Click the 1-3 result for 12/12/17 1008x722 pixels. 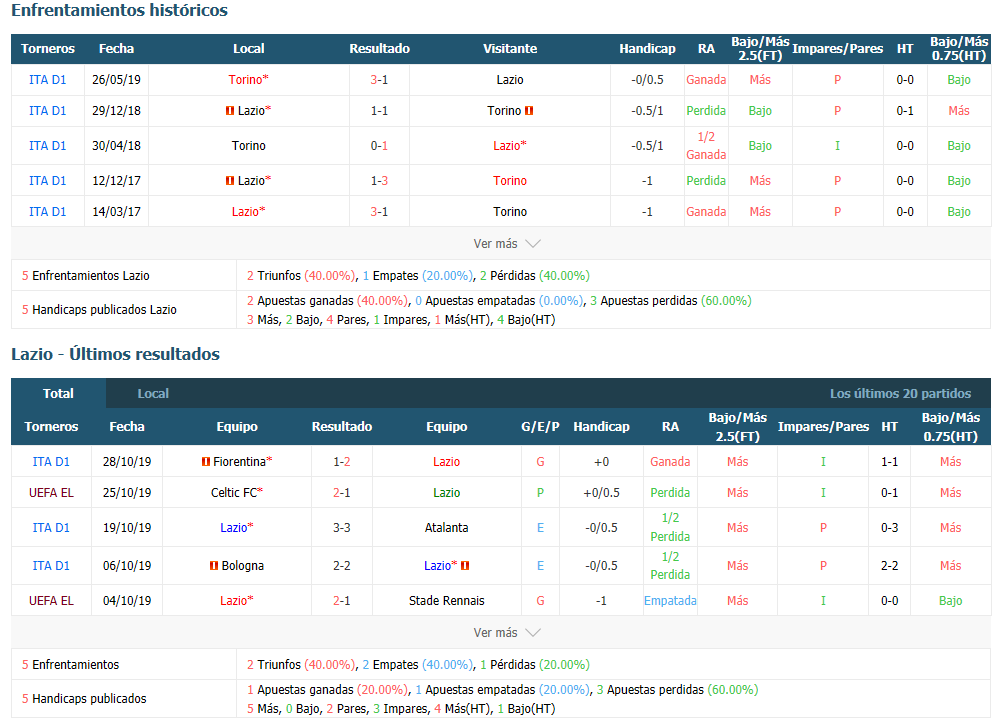coord(379,181)
